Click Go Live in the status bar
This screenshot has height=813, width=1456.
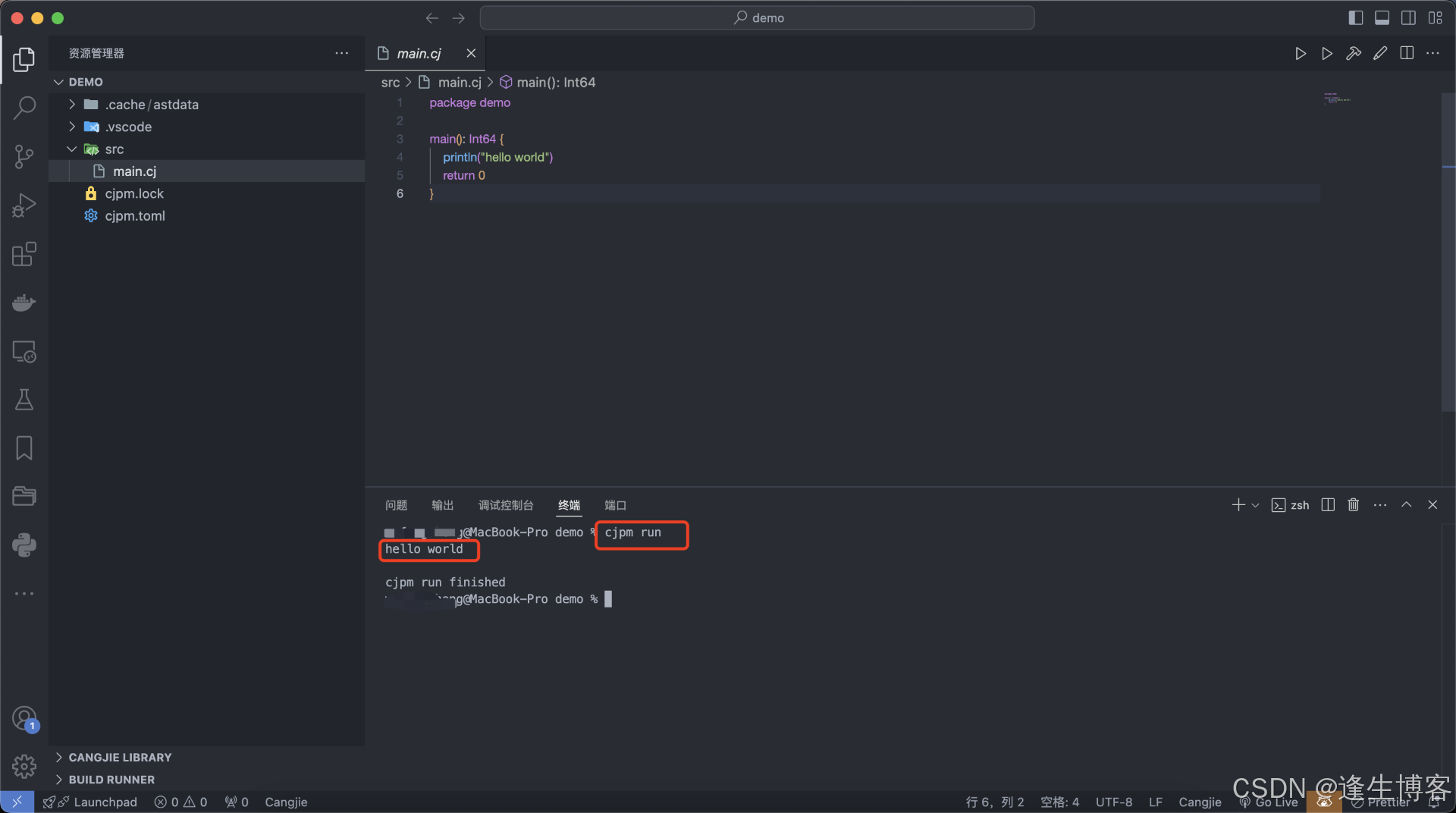coord(1269,802)
